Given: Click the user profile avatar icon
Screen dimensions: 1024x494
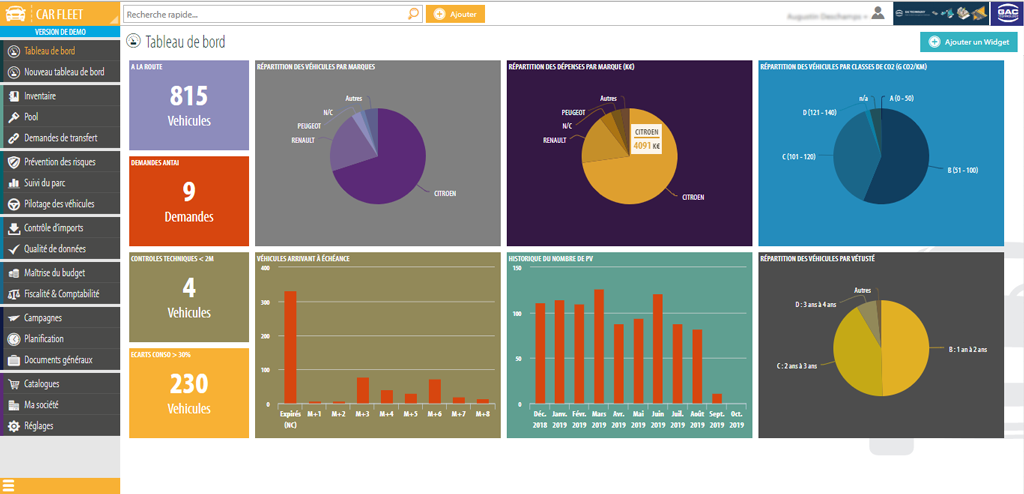Looking at the screenshot, I should click(x=877, y=14).
